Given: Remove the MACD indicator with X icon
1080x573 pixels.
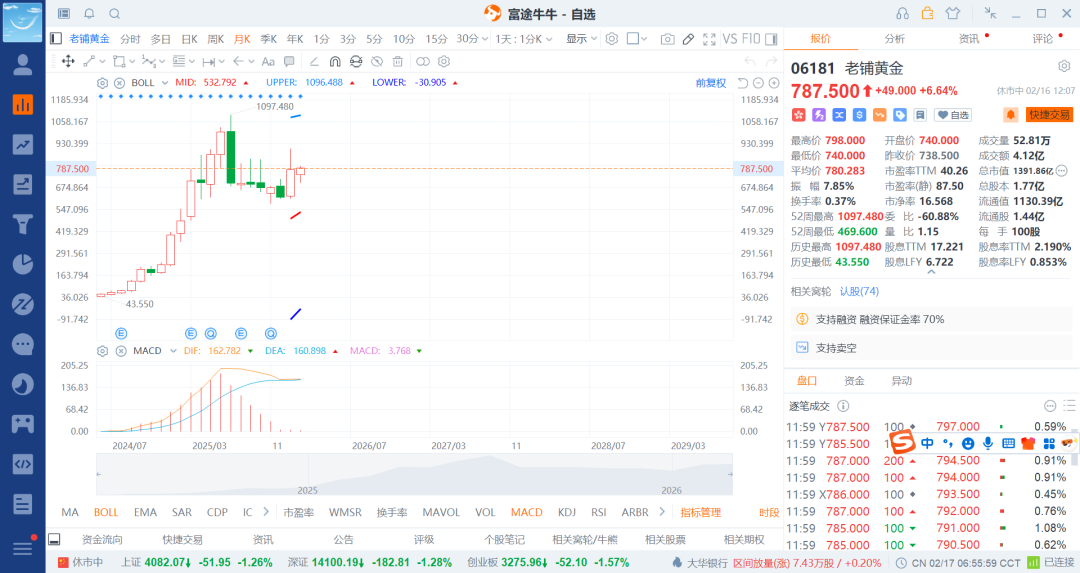Looking at the screenshot, I should click(121, 351).
